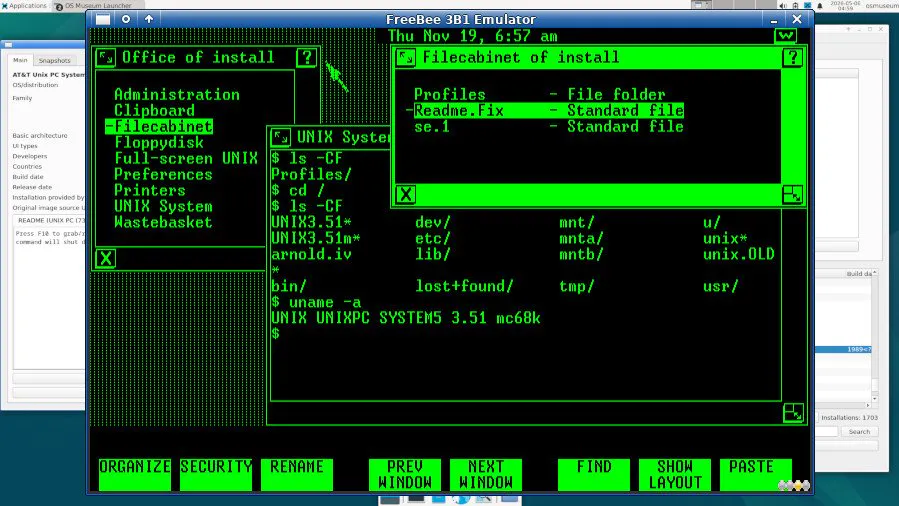Click the SHOW LAYOUT function key
The height and width of the screenshot is (506, 899).
click(x=675, y=474)
